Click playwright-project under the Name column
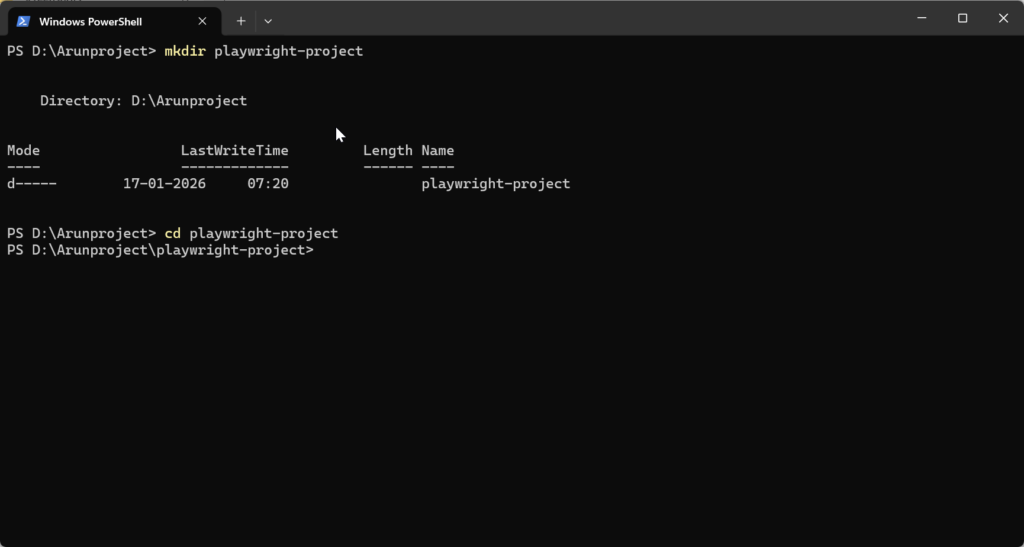Viewport: 1024px width, 547px height. point(496,184)
